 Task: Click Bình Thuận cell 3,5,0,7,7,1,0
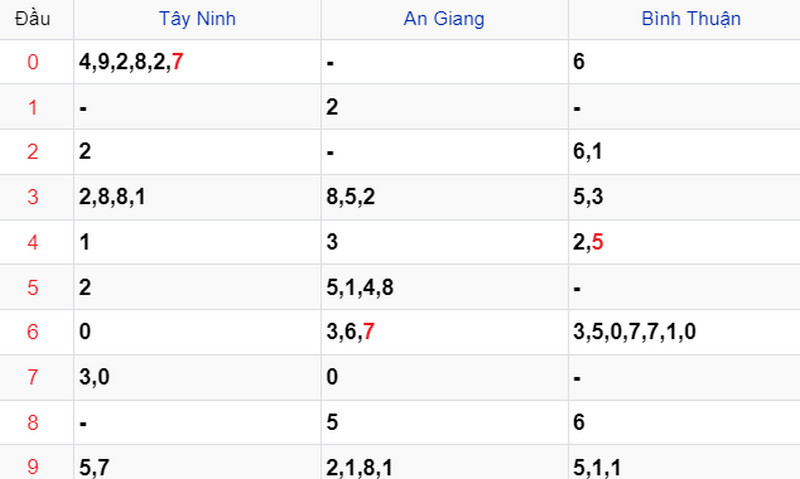634,331
